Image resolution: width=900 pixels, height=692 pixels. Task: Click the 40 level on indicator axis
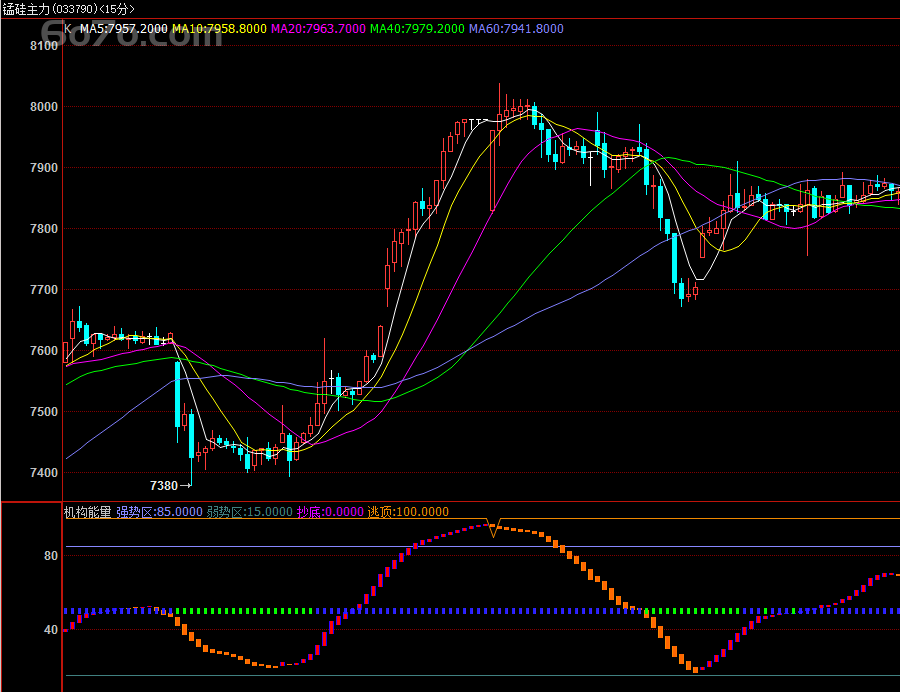pyautogui.click(x=51, y=630)
